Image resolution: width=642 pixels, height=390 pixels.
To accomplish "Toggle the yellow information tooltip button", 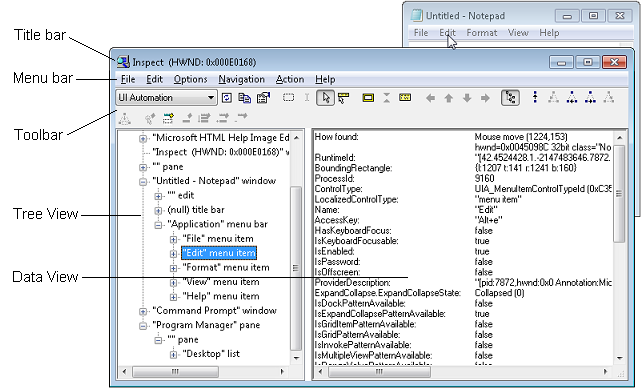I will pyautogui.click(x=405, y=97).
